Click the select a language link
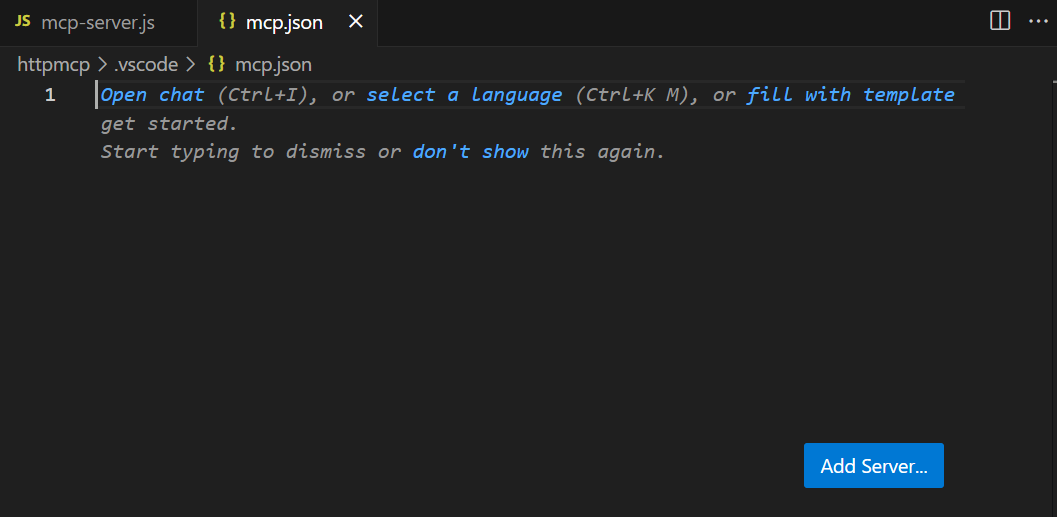 click(x=464, y=95)
